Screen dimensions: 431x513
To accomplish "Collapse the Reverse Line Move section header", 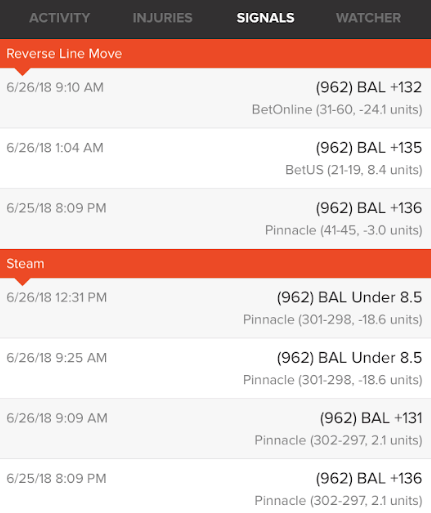I will pos(215,54).
